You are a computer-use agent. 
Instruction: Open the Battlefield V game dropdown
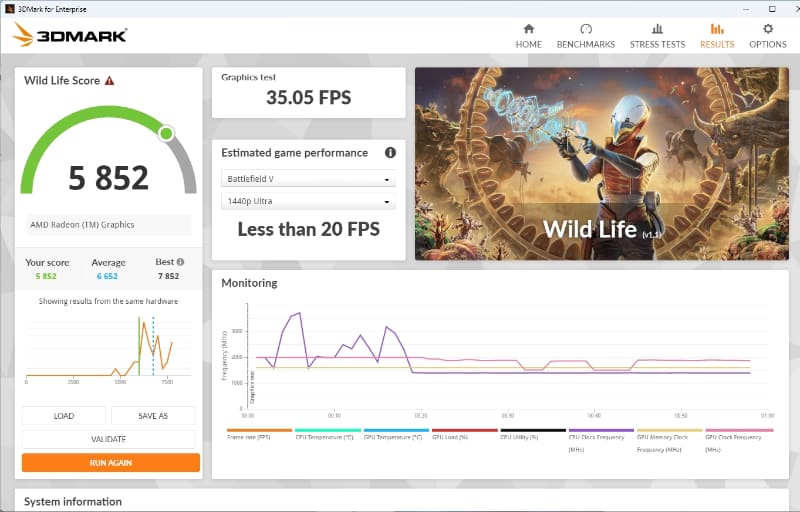308,179
